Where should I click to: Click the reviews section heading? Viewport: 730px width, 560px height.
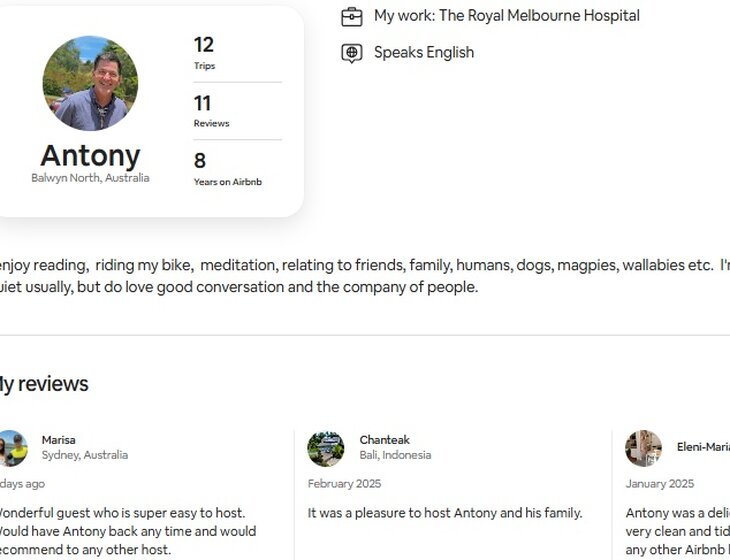(44, 384)
